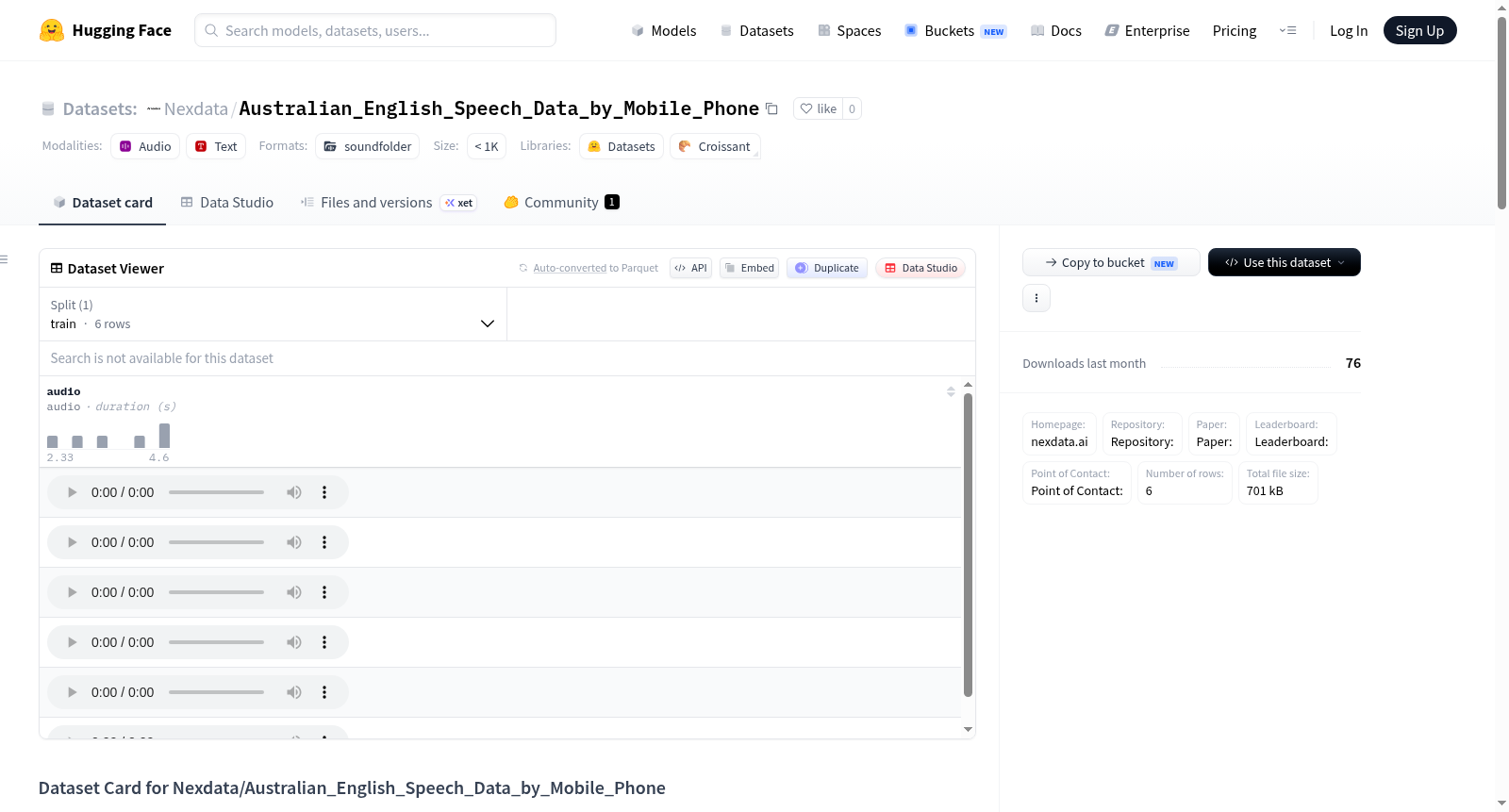
Task: Open the three-dot menu under Copy to bucket
Action: [x=1036, y=298]
